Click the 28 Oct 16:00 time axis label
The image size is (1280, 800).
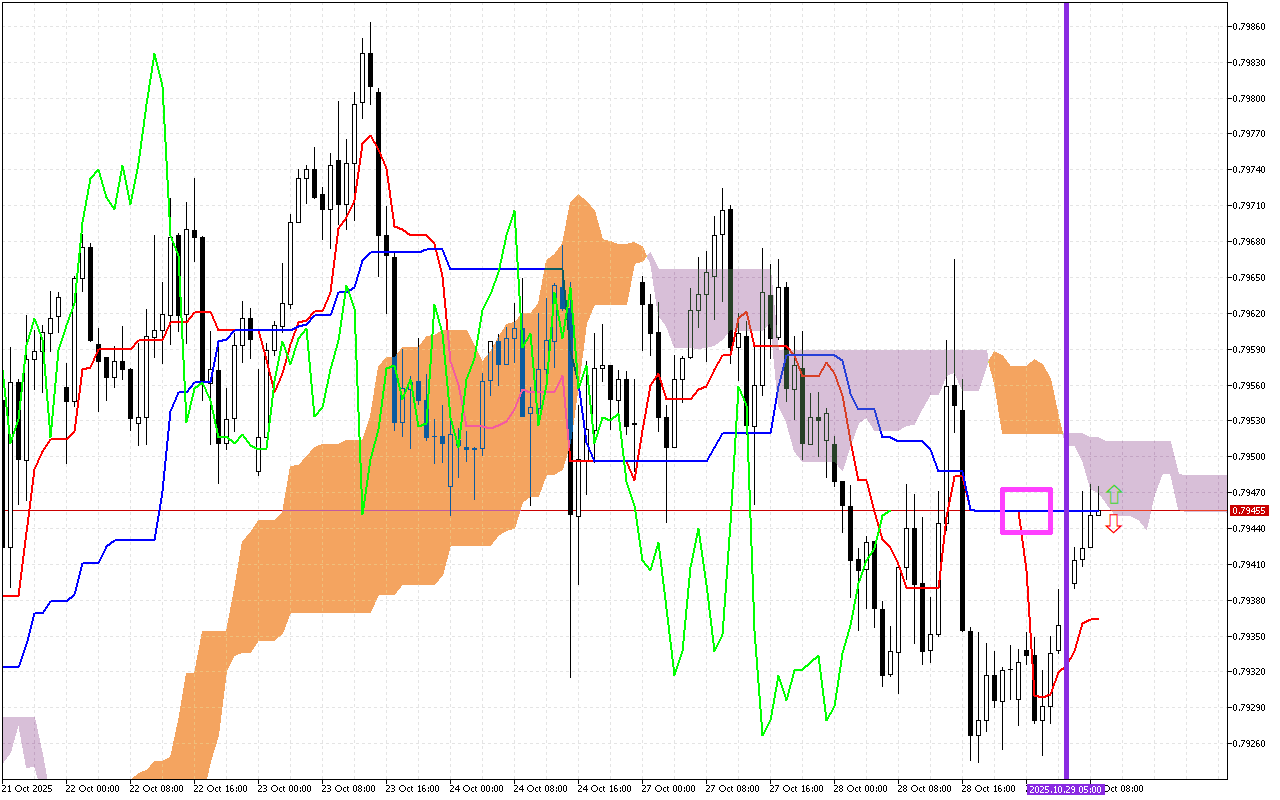(989, 789)
